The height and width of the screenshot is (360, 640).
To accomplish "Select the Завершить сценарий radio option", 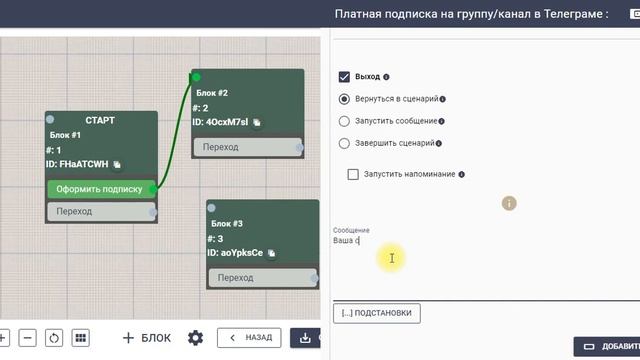I will tap(344, 143).
